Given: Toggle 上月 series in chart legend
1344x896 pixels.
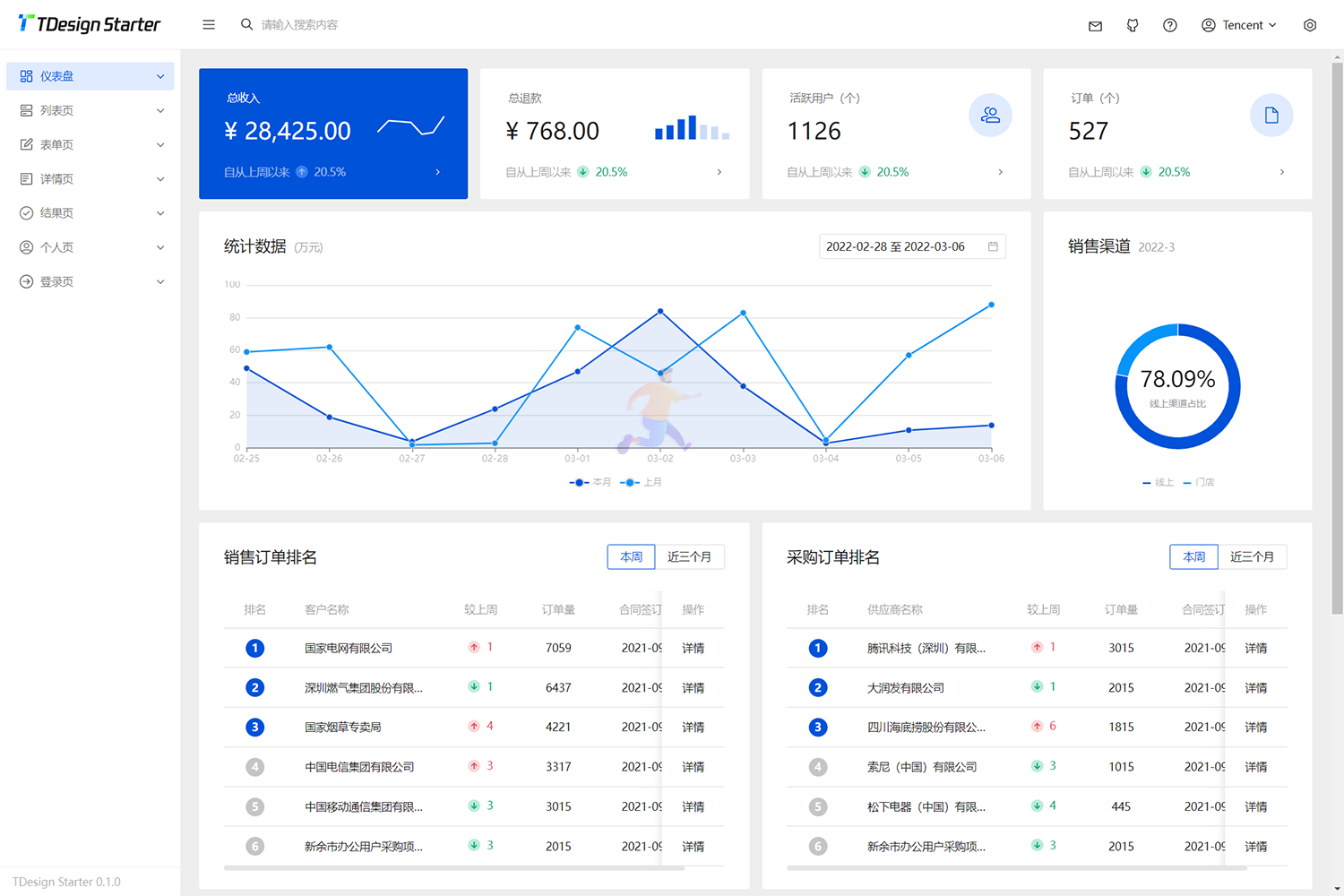Looking at the screenshot, I should pos(641,482).
